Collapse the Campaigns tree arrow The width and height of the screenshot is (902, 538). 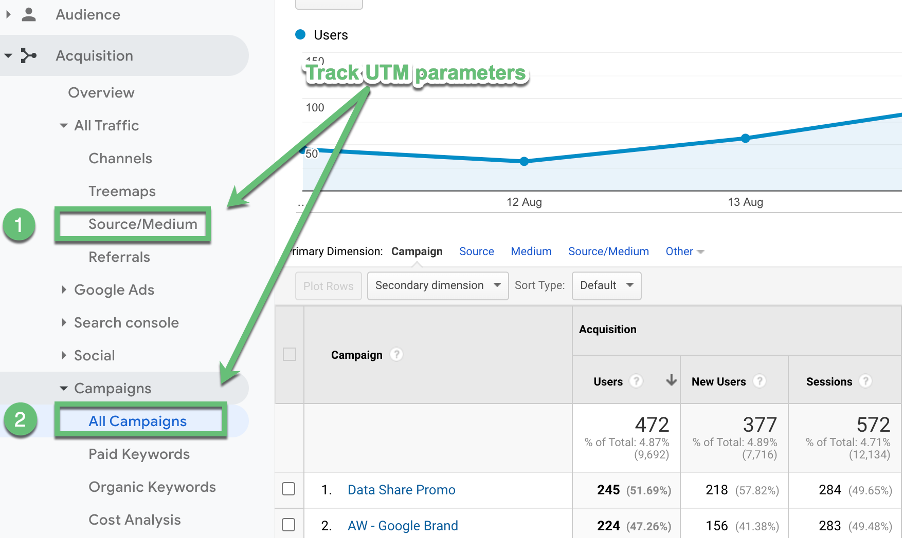tap(63, 388)
